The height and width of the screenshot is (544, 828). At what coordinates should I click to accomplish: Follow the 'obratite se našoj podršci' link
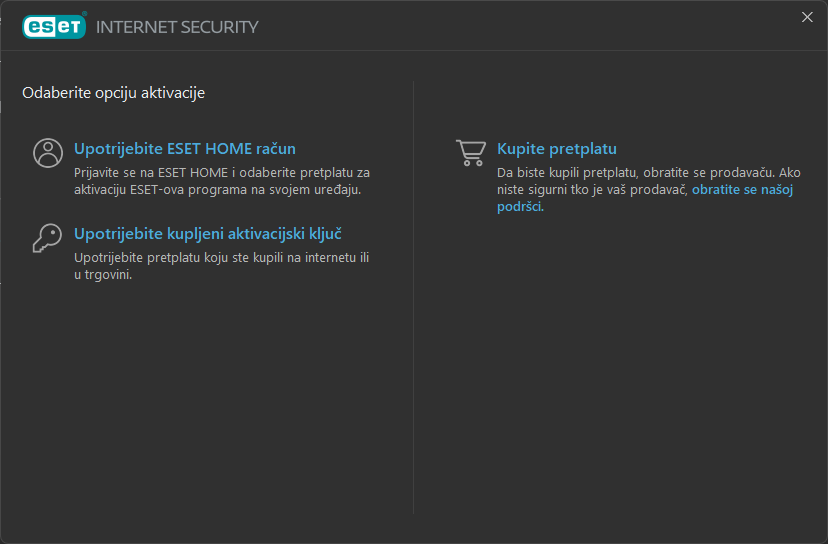point(742,189)
